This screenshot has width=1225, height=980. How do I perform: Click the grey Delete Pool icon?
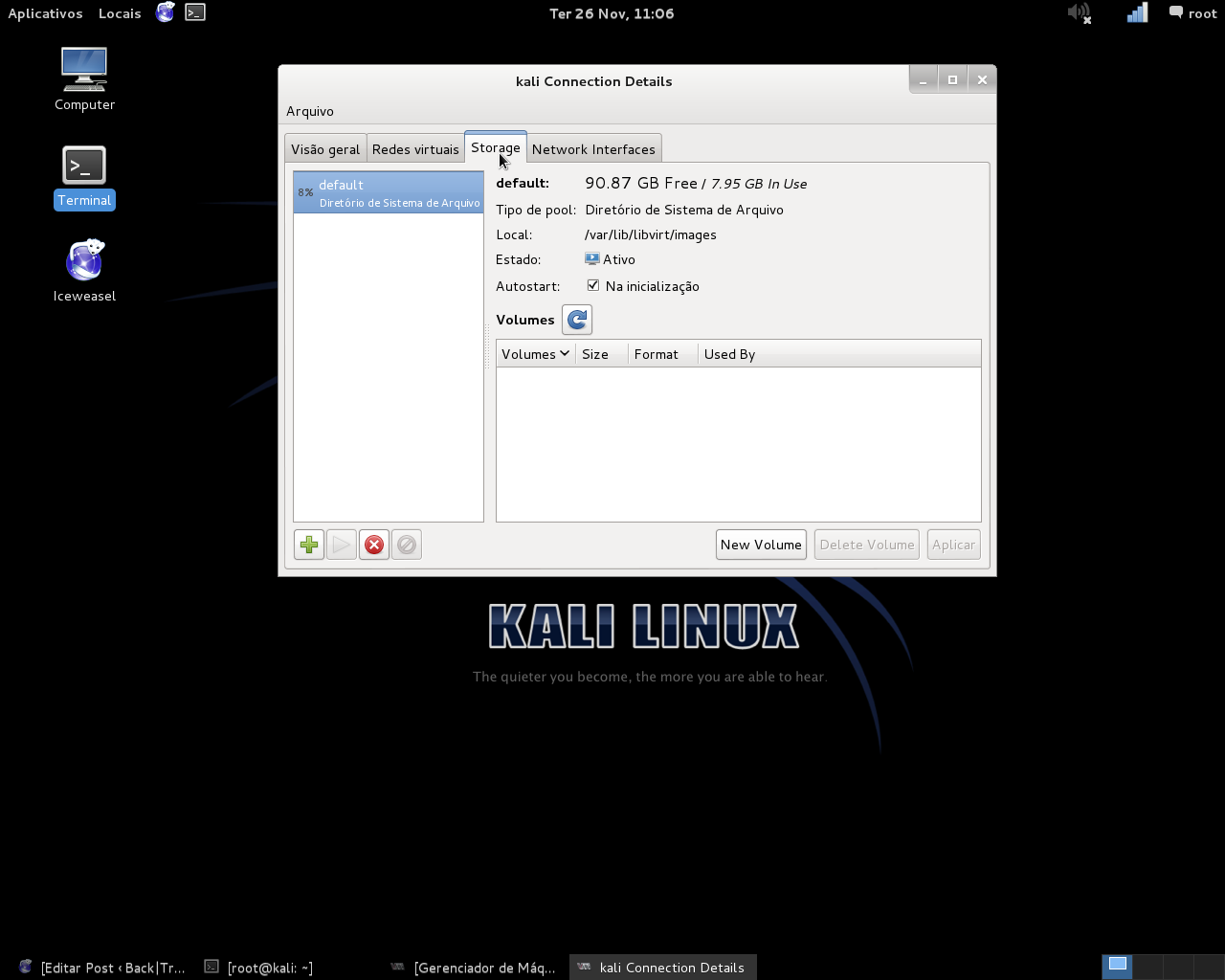(x=407, y=545)
